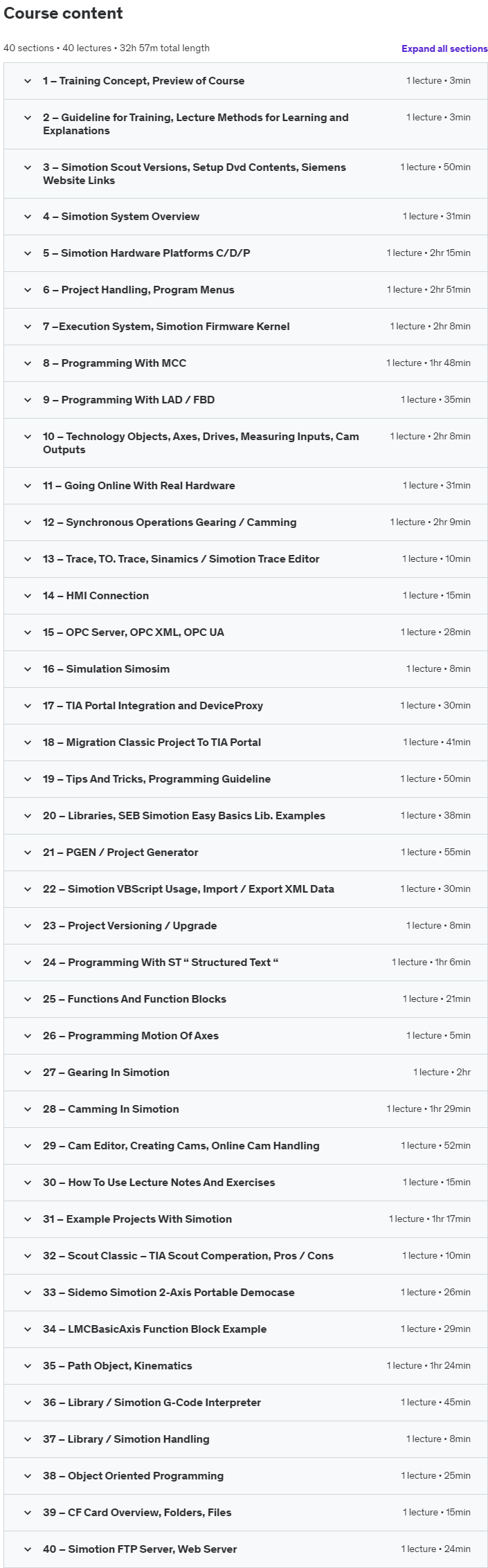Click "Expand all sections" link
This screenshot has width=488, height=1568.
pyautogui.click(x=444, y=48)
